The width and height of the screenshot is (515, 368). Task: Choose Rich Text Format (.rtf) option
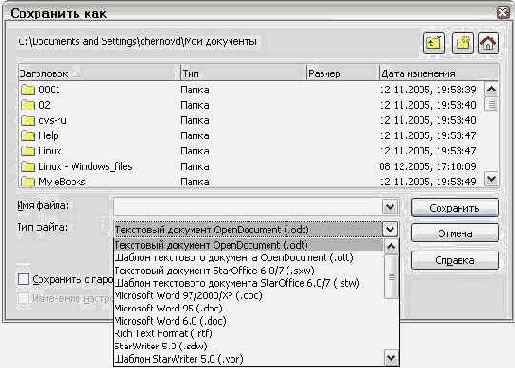pos(163,333)
